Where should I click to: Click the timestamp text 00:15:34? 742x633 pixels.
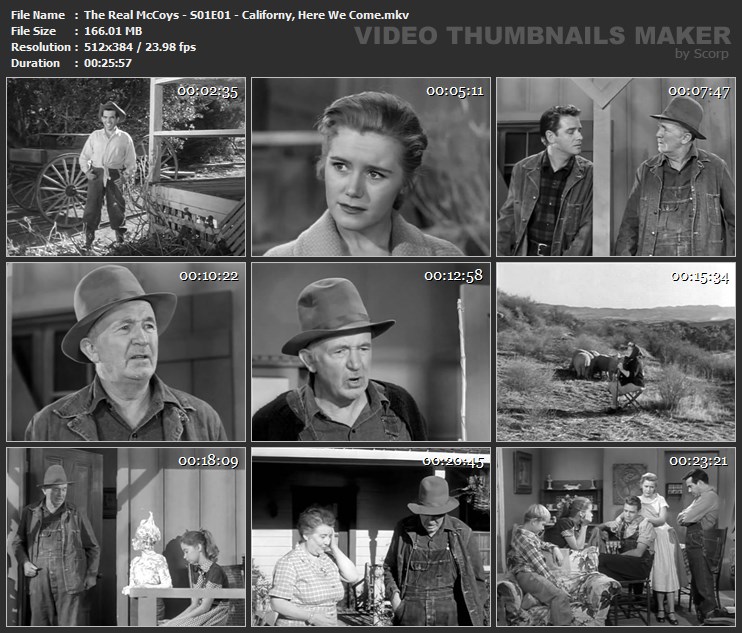(700, 277)
